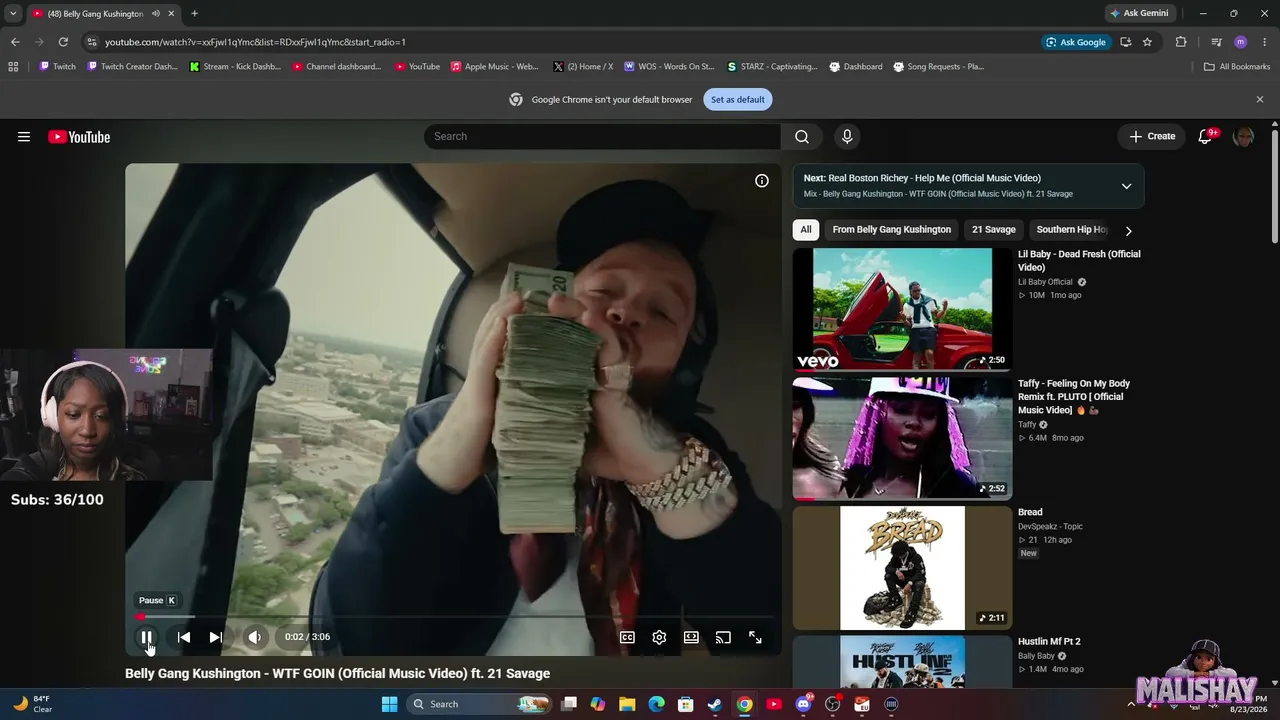Open the STARZ bookmark
Screen dimensions: 1280x720
pyautogui.click(x=771, y=67)
